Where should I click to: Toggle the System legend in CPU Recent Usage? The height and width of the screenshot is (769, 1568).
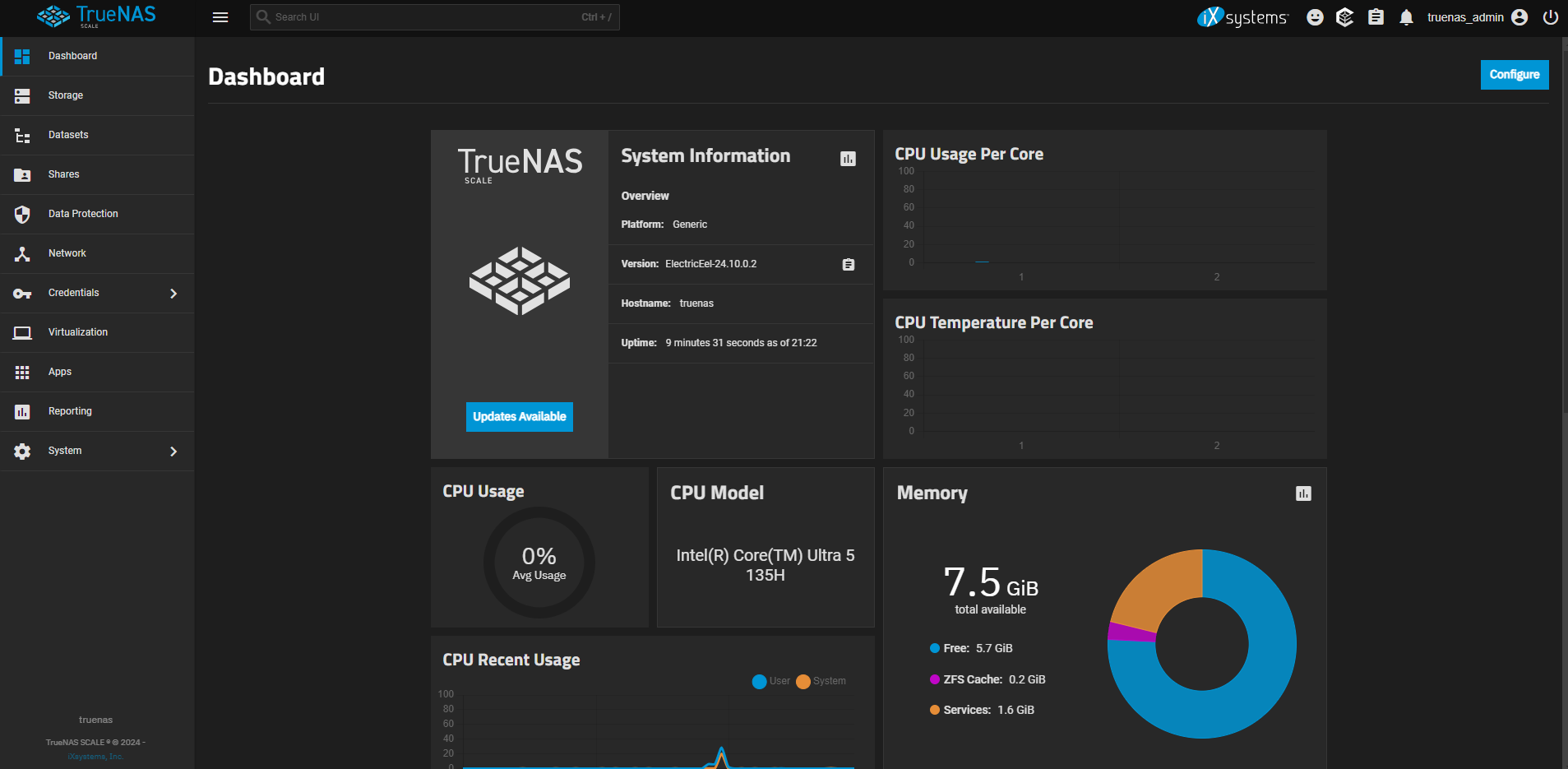coord(821,681)
